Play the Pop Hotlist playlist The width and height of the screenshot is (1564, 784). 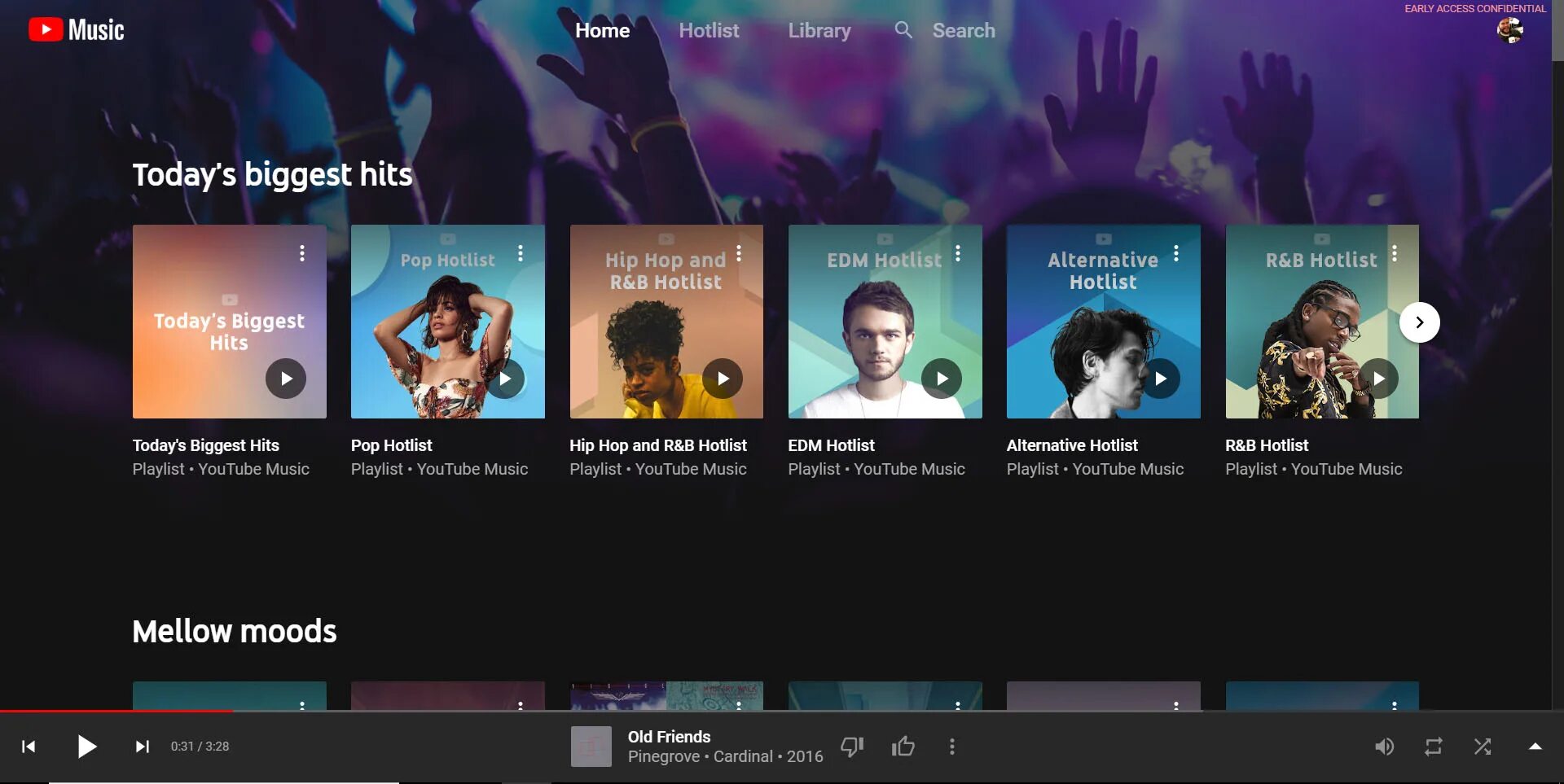coord(504,379)
